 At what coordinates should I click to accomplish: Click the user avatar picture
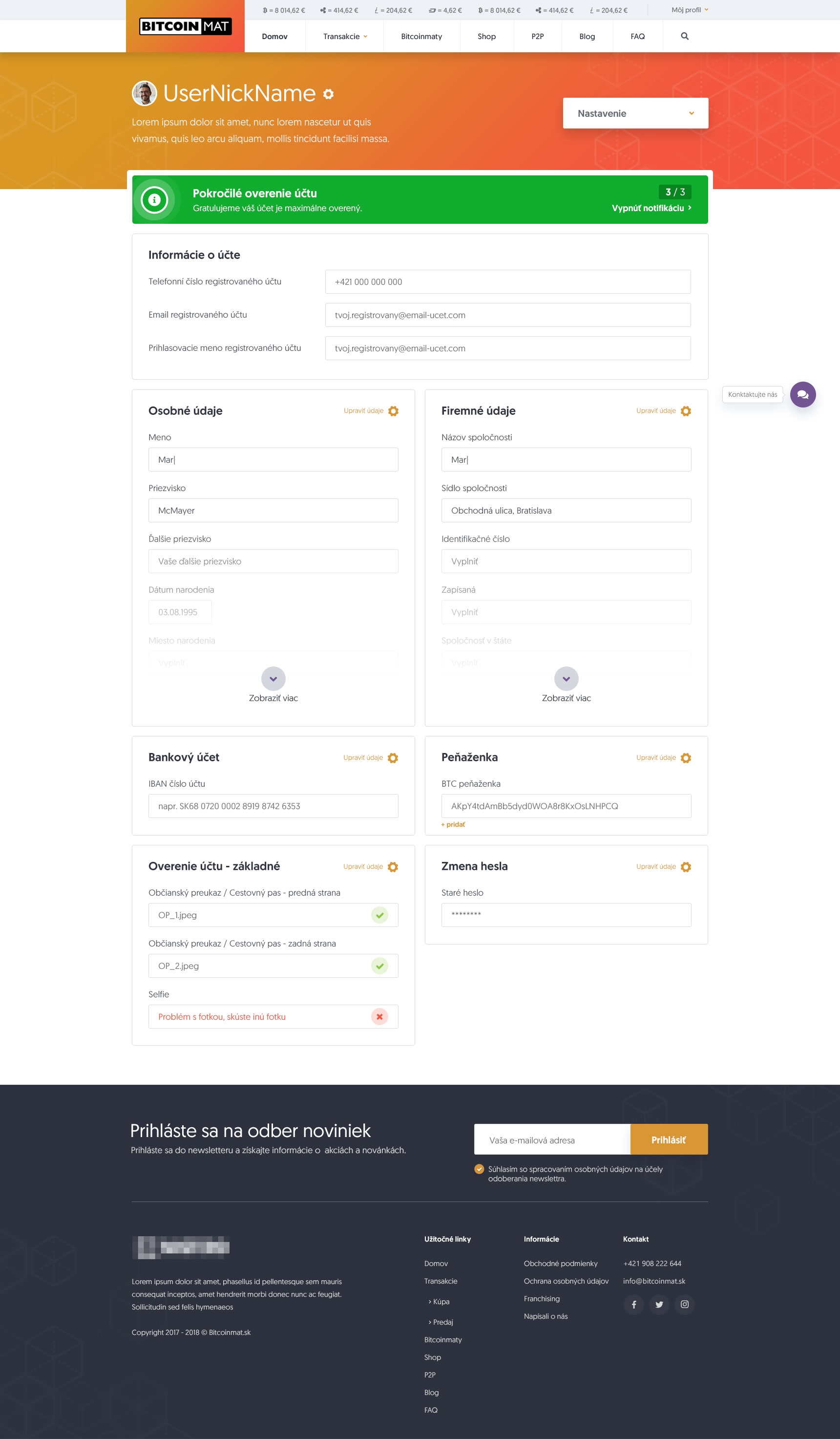[x=145, y=93]
